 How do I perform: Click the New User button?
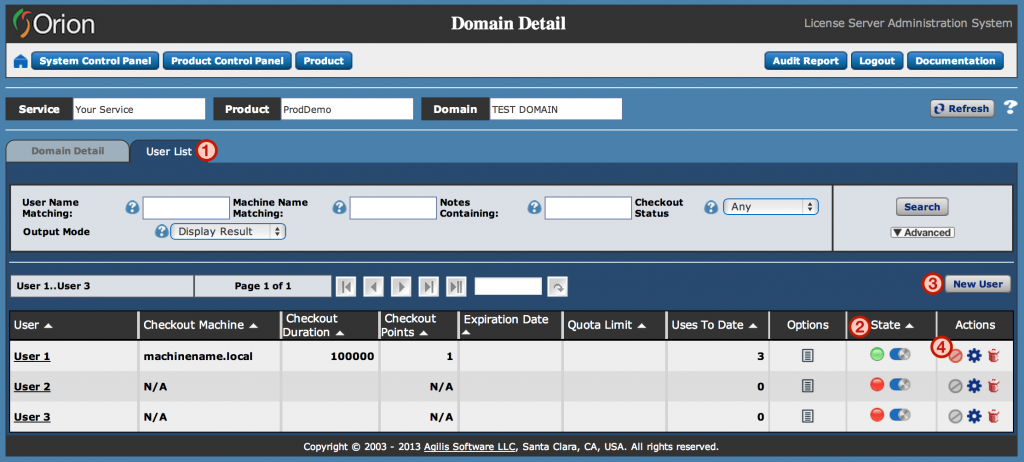tap(977, 284)
